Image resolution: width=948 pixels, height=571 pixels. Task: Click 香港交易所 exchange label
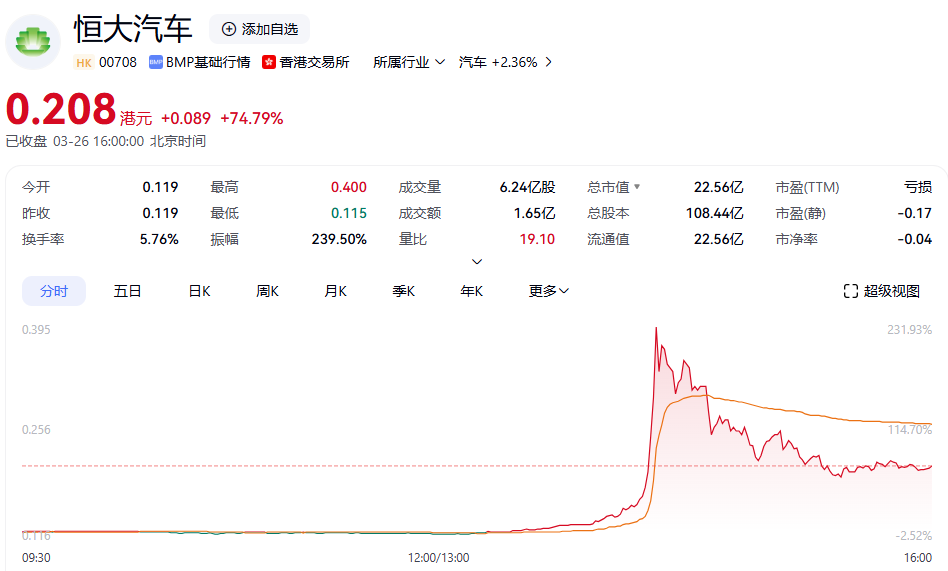click(314, 62)
